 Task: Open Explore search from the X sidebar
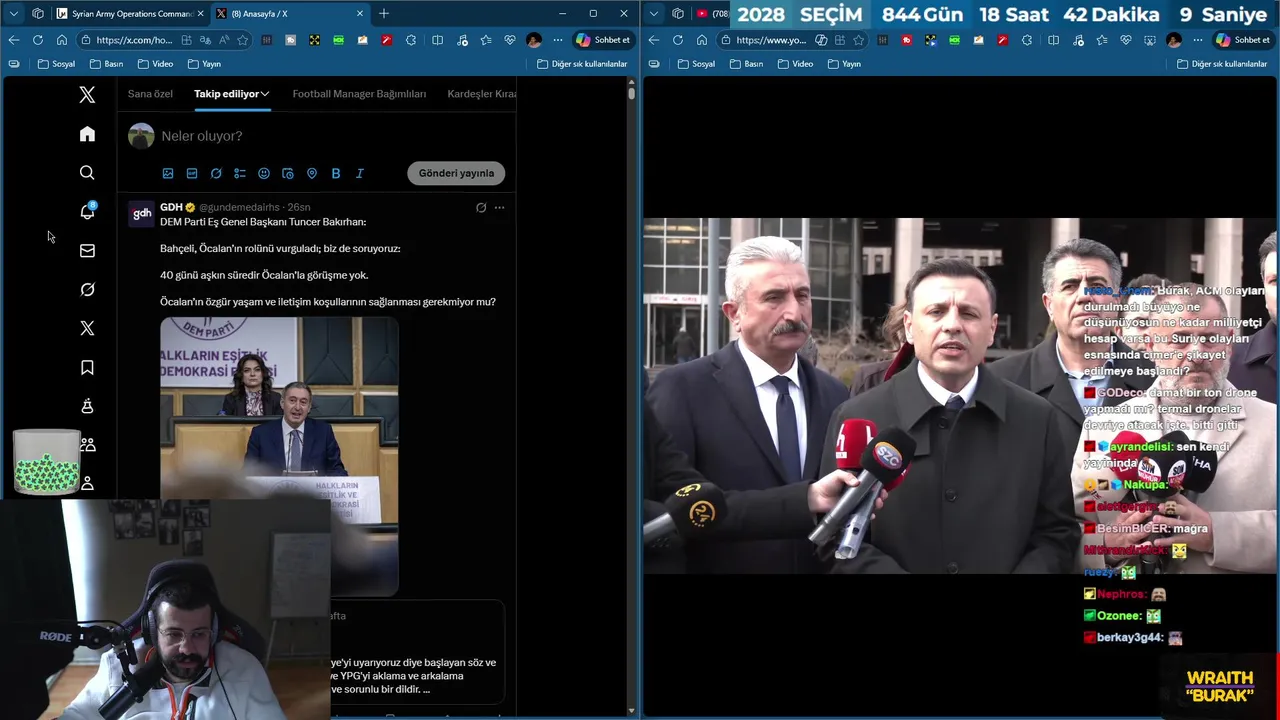coord(87,173)
